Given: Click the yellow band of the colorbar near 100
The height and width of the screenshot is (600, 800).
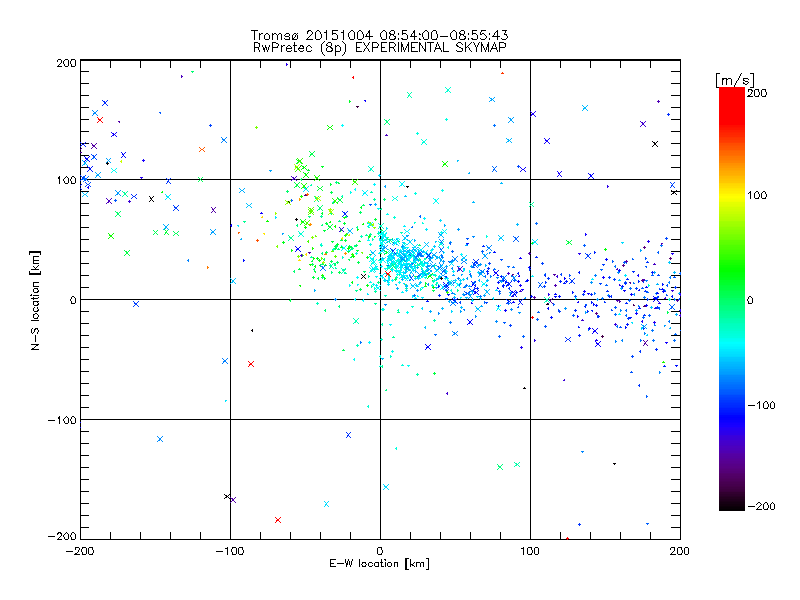Looking at the screenshot, I should point(732,196).
